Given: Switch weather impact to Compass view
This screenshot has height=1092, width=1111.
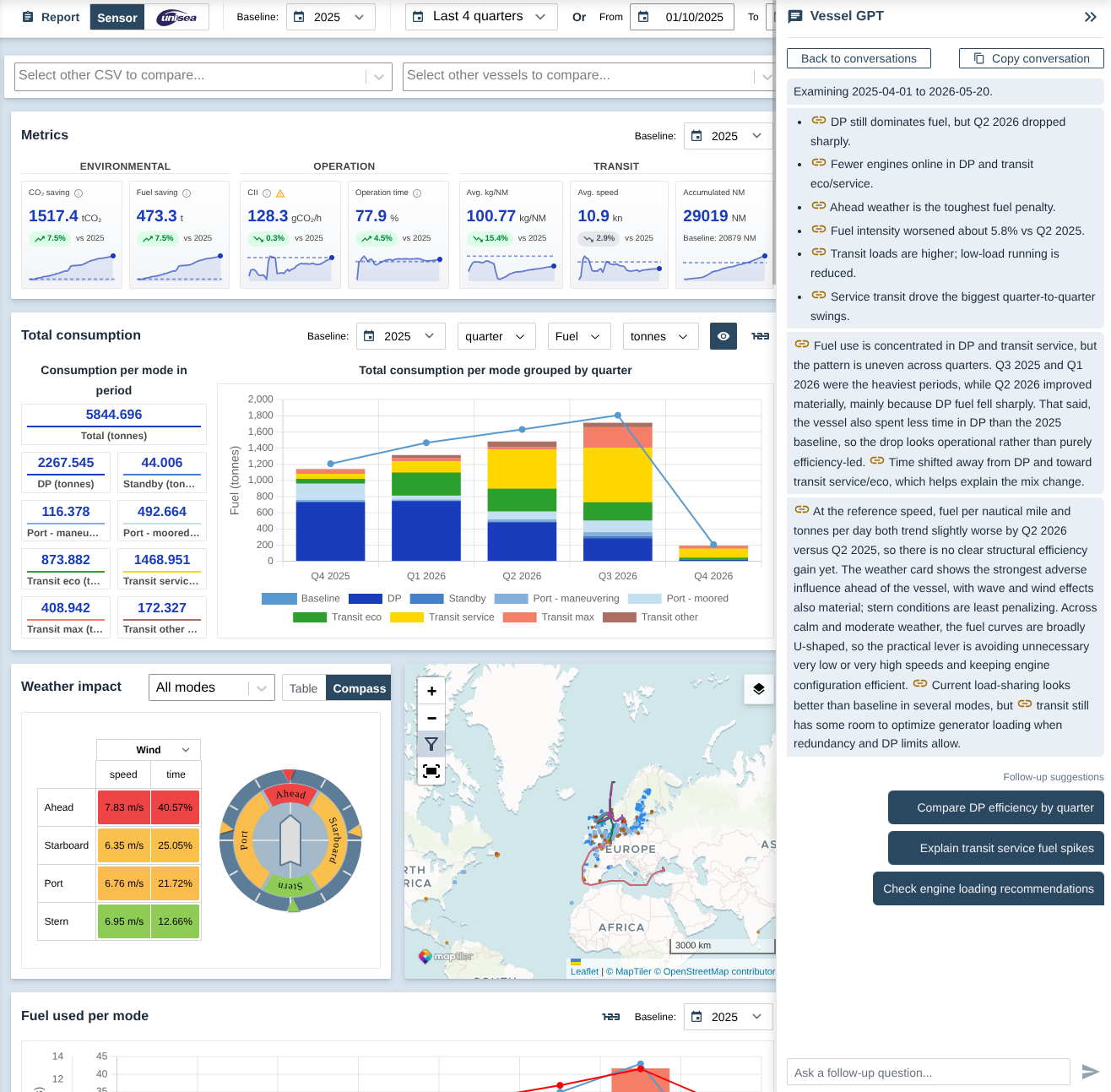Looking at the screenshot, I should click(359, 688).
